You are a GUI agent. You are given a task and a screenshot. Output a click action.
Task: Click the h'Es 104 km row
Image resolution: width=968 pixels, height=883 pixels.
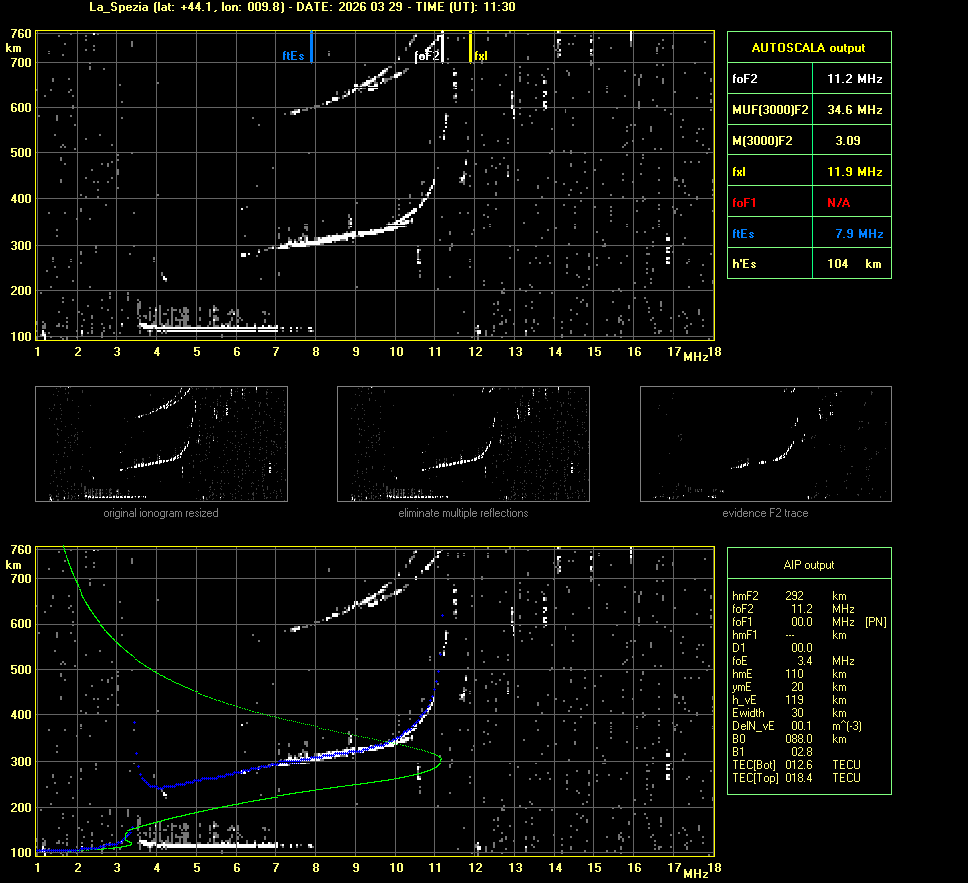pyautogui.click(x=808, y=264)
